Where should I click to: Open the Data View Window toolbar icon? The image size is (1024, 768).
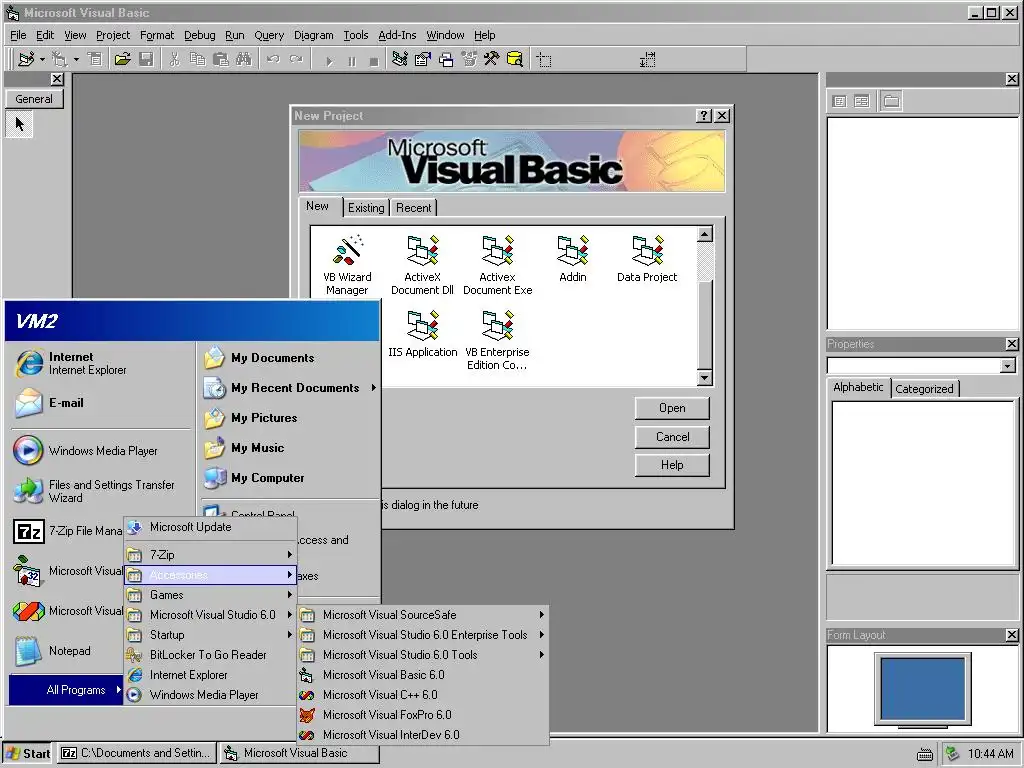pyautogui.click(x=515, y=59)
